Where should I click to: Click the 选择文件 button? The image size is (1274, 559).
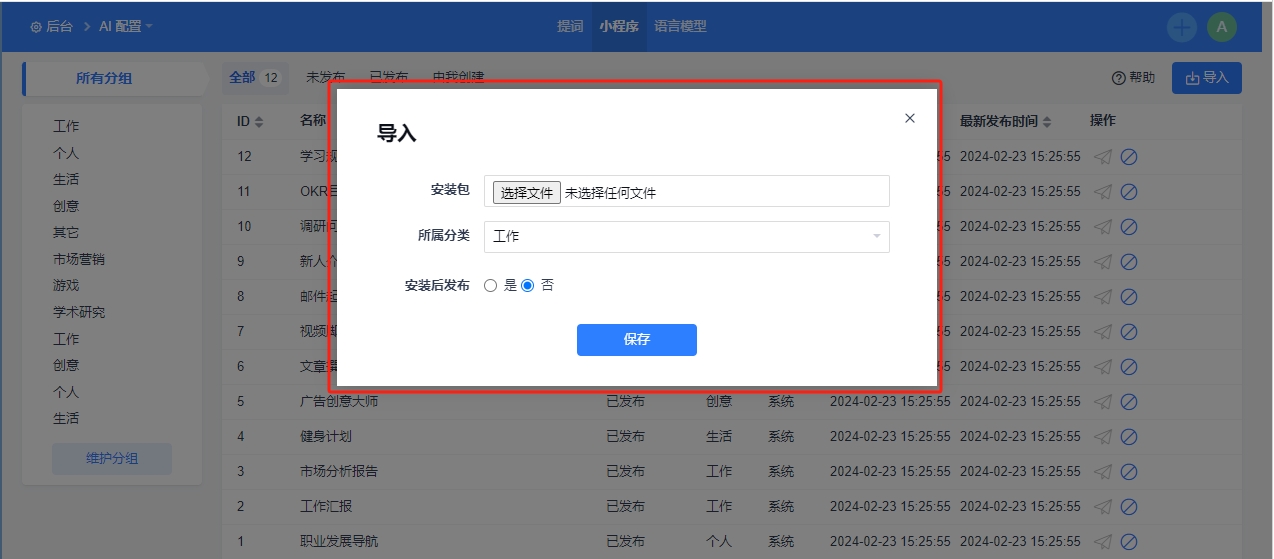527,193
